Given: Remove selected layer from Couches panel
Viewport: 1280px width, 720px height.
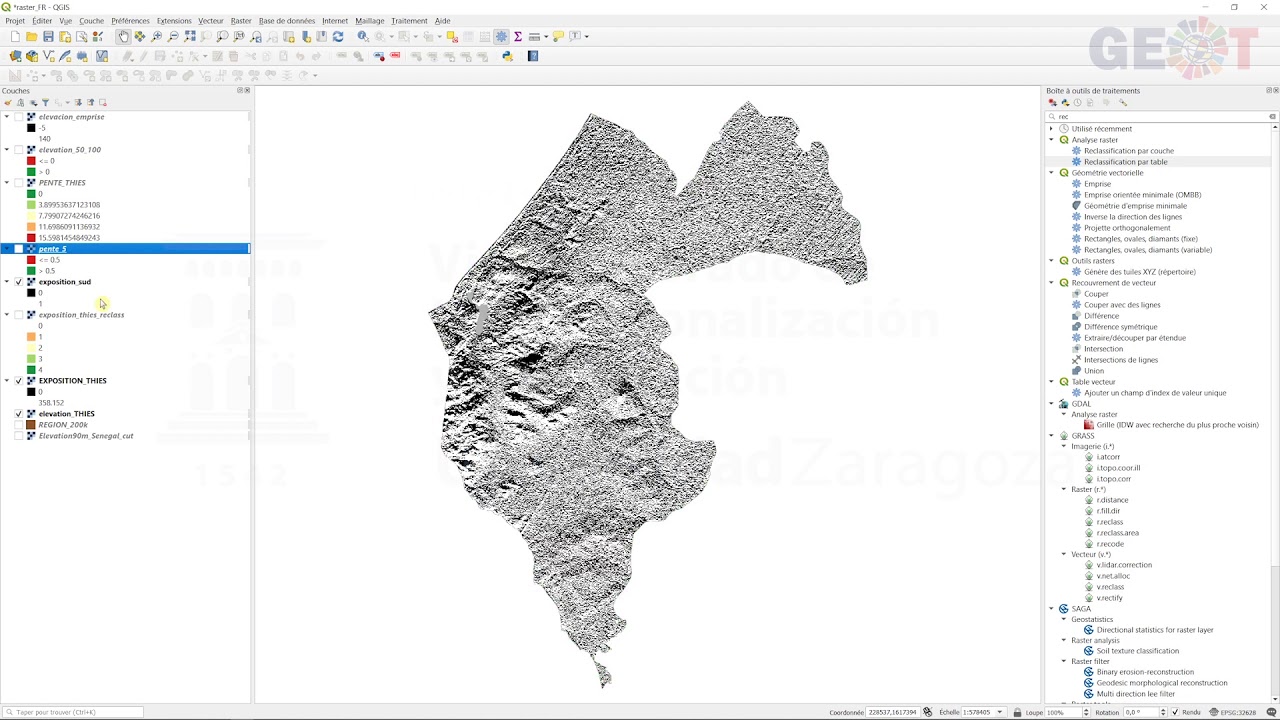Looking at the screenshot, I should tap(102, 102).
